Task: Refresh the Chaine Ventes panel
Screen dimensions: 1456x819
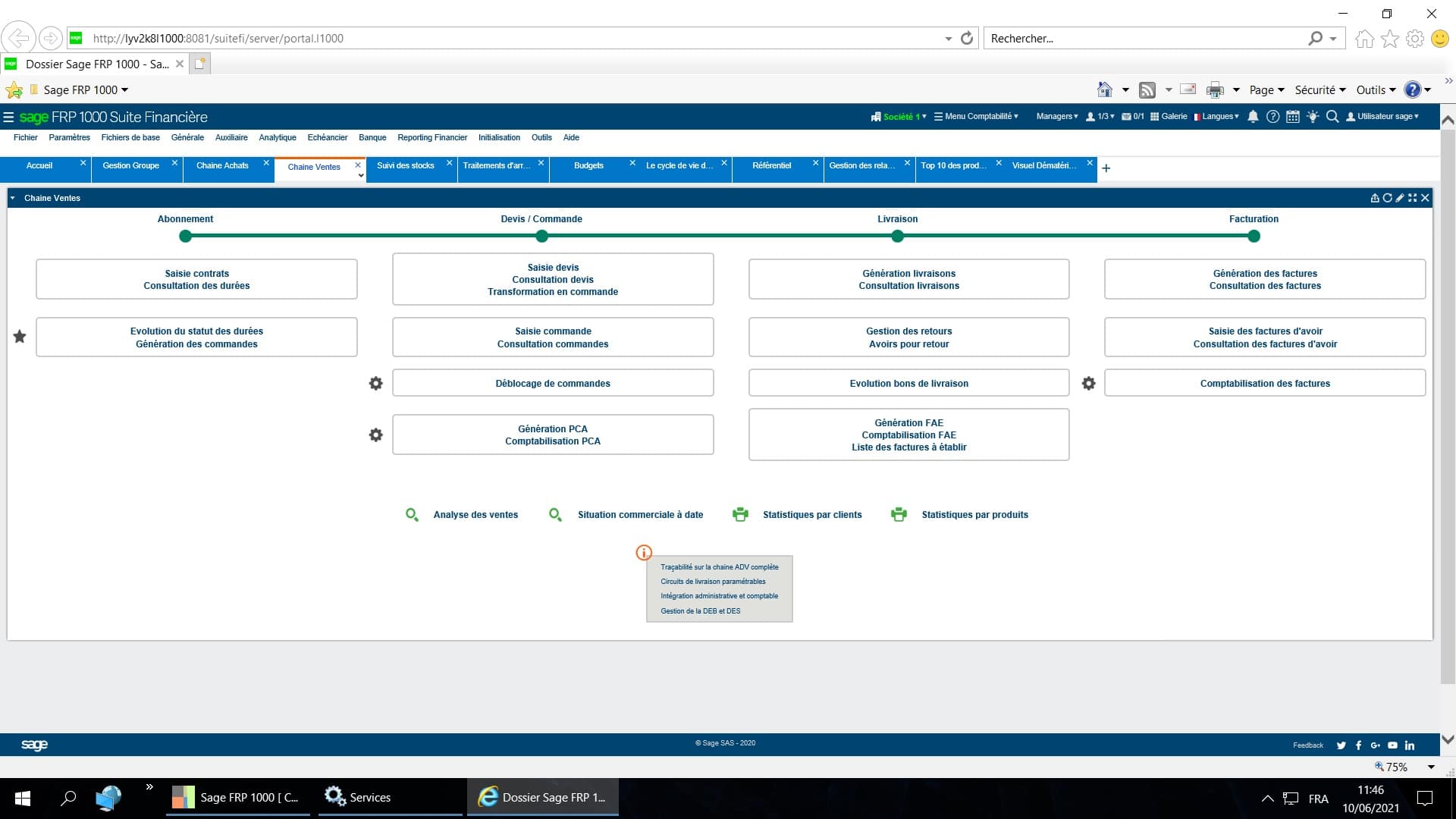Action: click(x=1387, y=198)
